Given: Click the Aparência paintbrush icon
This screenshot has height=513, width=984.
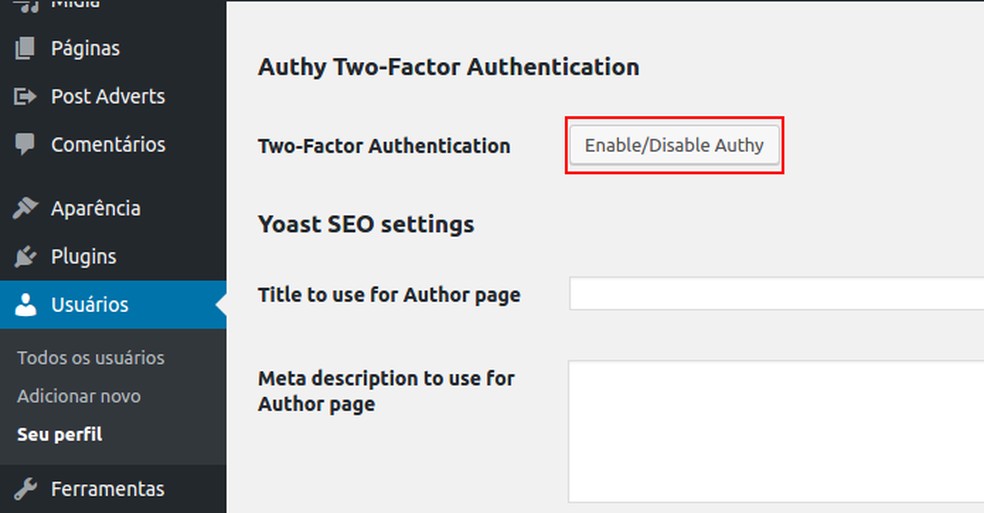Looking at the screenshot, I should pos(26,208).
